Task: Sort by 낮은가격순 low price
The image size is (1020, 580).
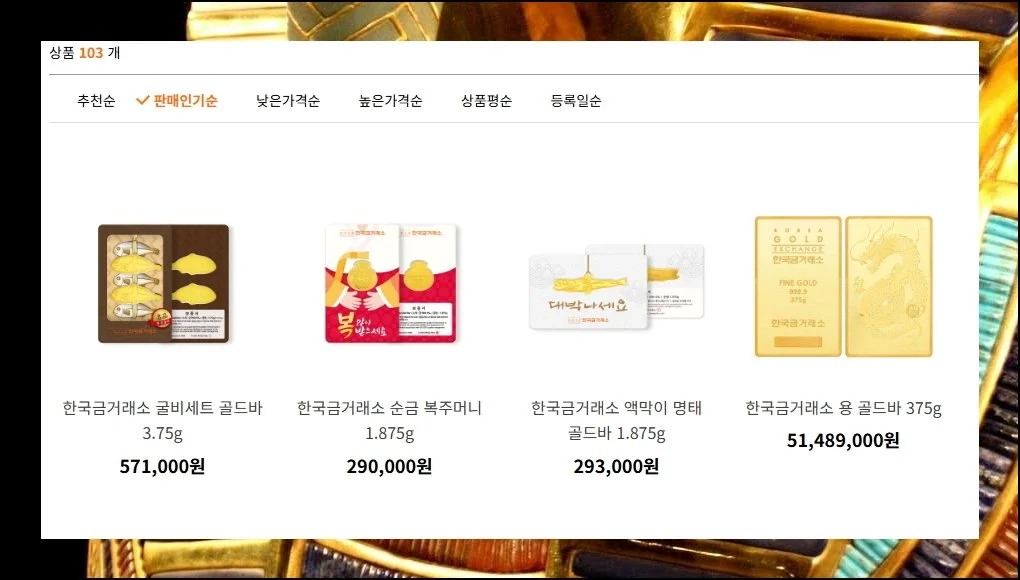Action: click(288, 101)
